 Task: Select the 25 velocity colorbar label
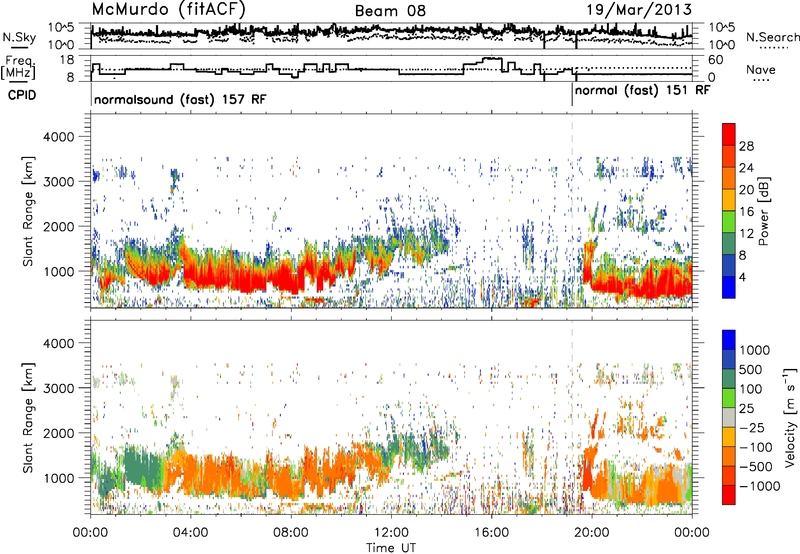[x=747, y=409]
